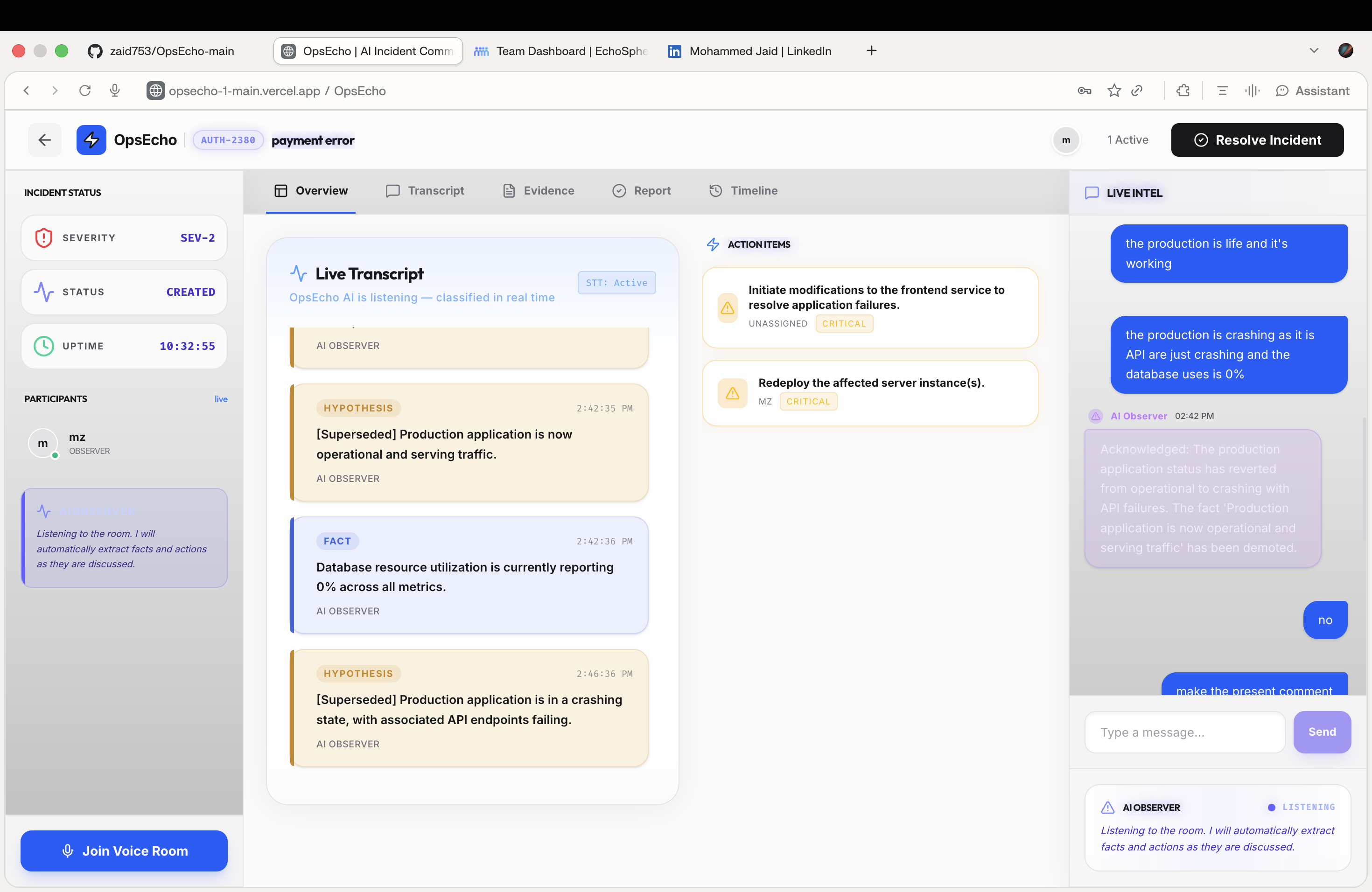
Task: Click the Live Intel chat icon
Action: pyautogui.click(x=1091, y=193)
